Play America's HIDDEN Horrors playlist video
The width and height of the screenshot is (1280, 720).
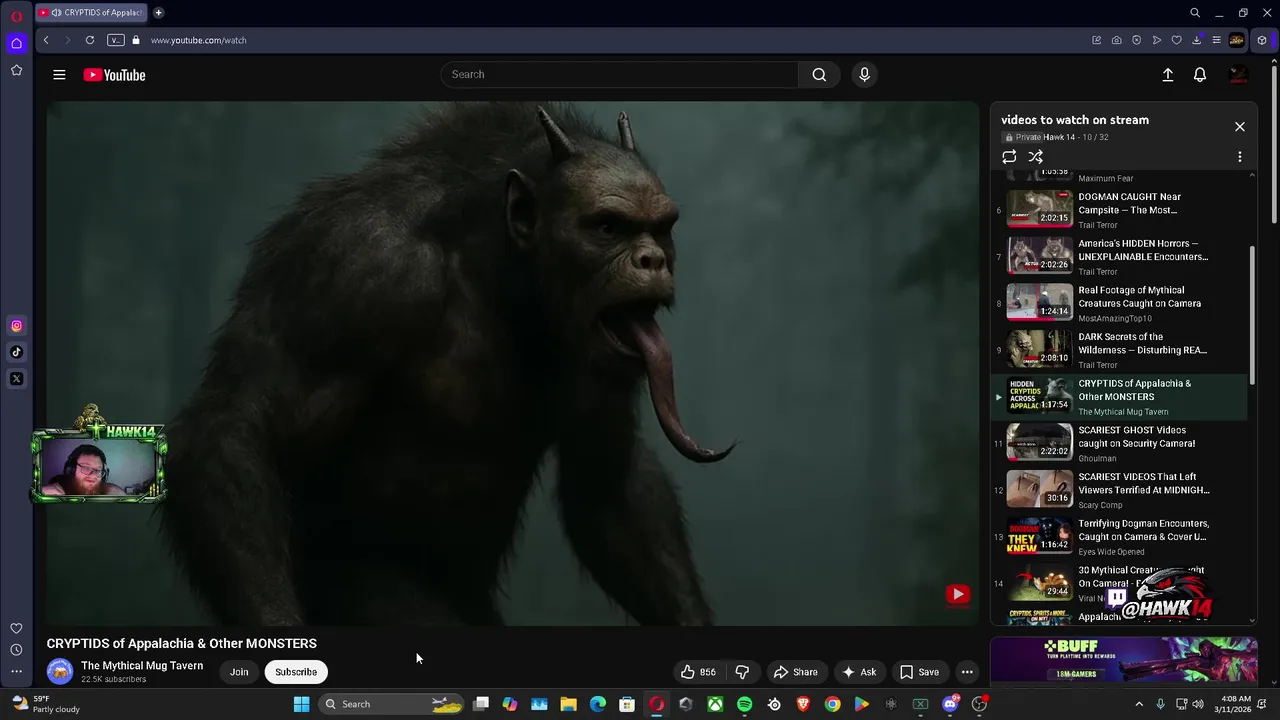tap(1120, 257)
